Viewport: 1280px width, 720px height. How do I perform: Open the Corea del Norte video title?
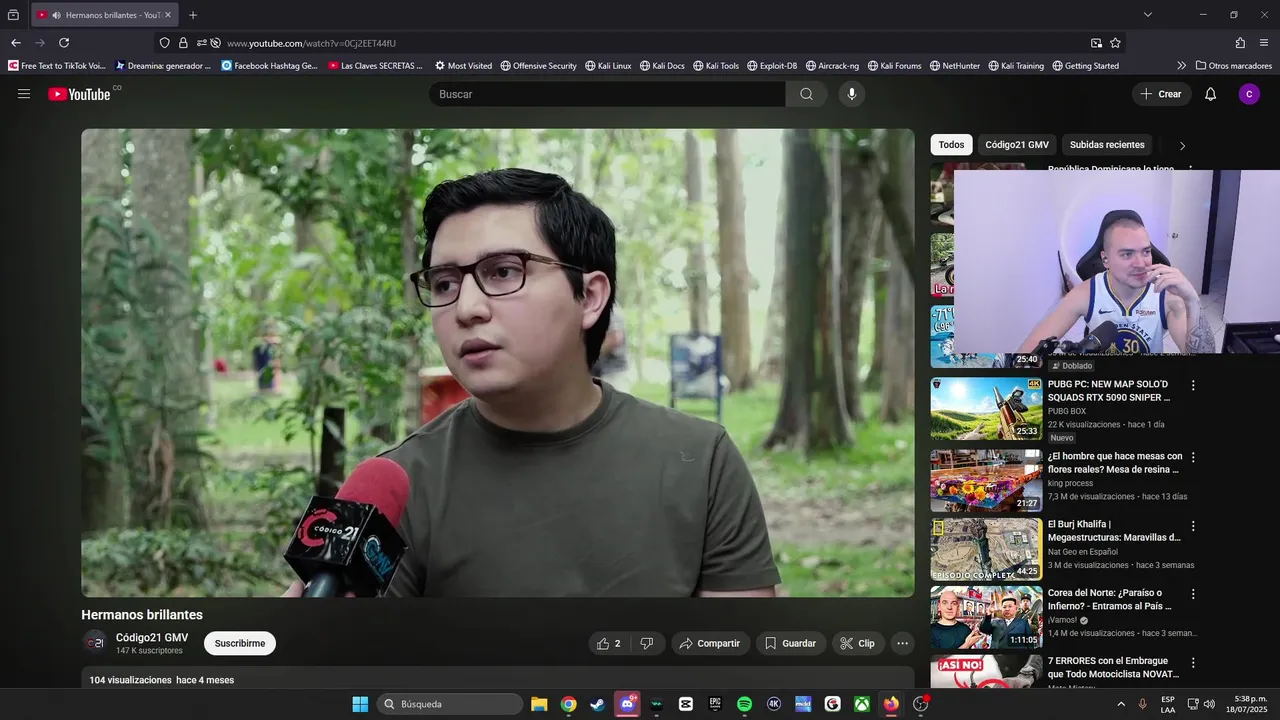tap(1111, 599)
